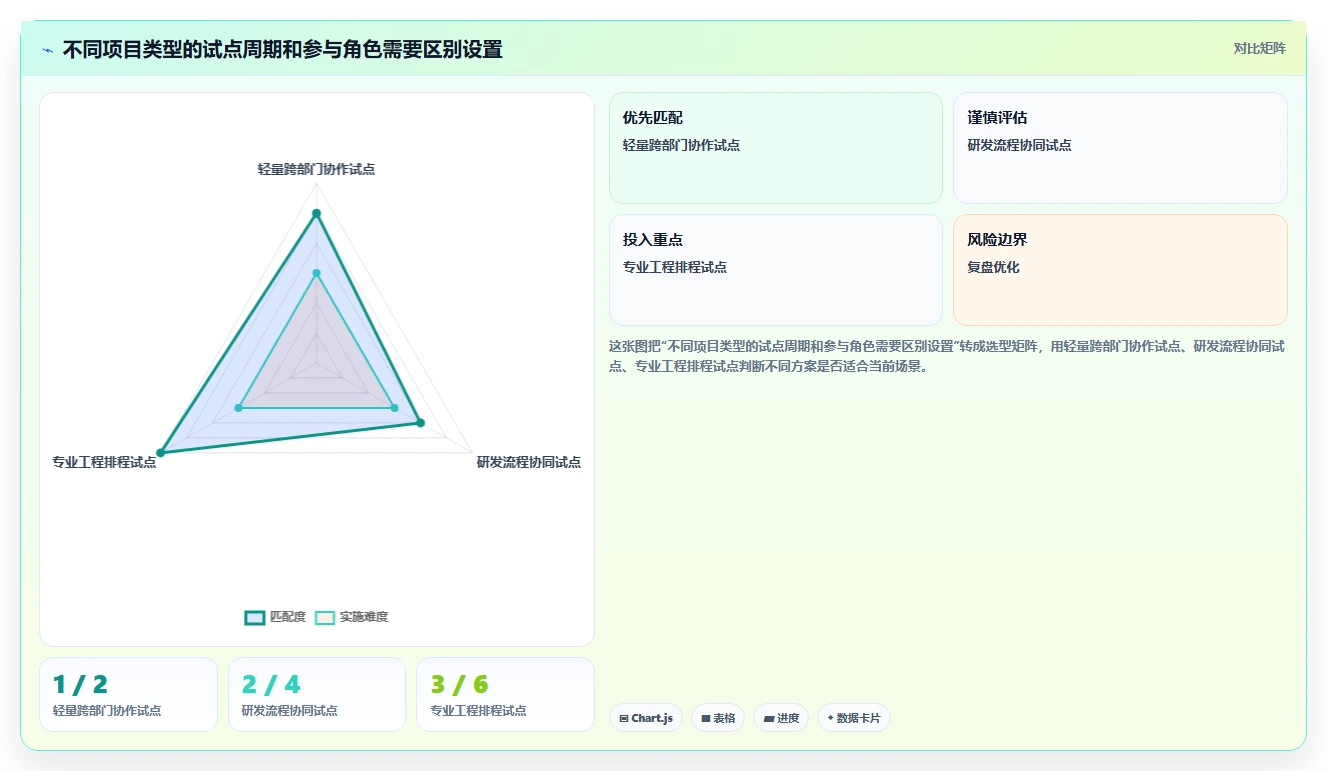Click the 专业工程排程试点 radar axis label
This screenshot has width=1327, height=771.
[x=104, y=462]
